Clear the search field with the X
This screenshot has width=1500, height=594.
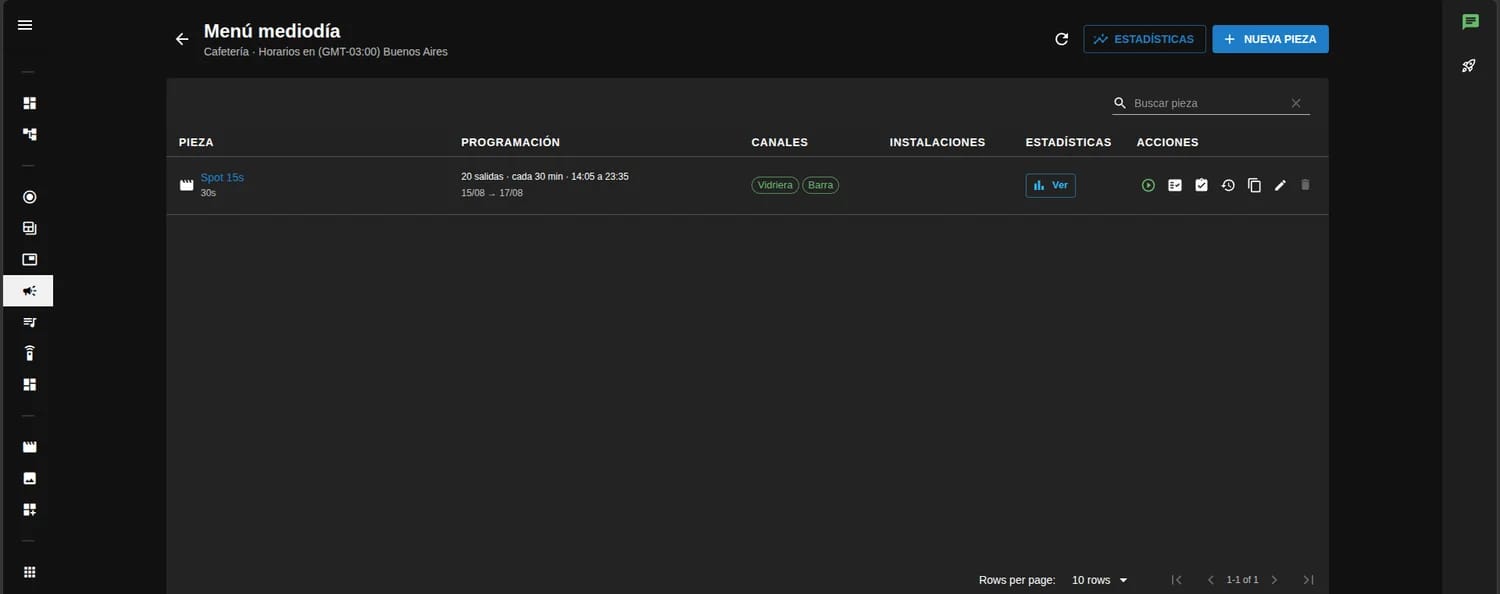click(x=1296, y=103)
